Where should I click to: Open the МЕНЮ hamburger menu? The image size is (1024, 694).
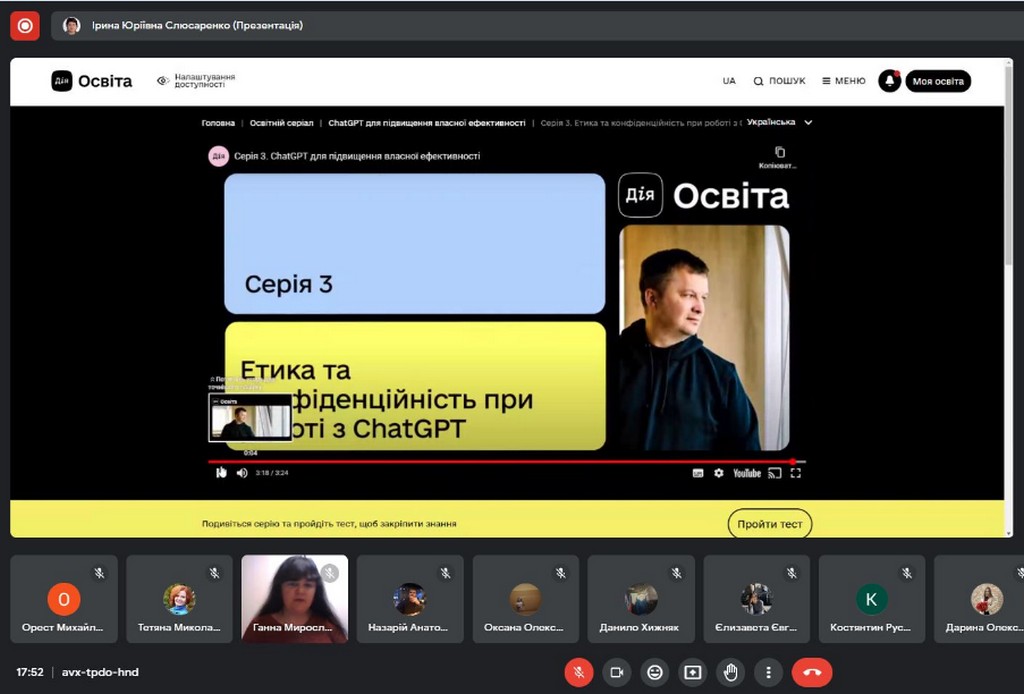click(843, 81)
